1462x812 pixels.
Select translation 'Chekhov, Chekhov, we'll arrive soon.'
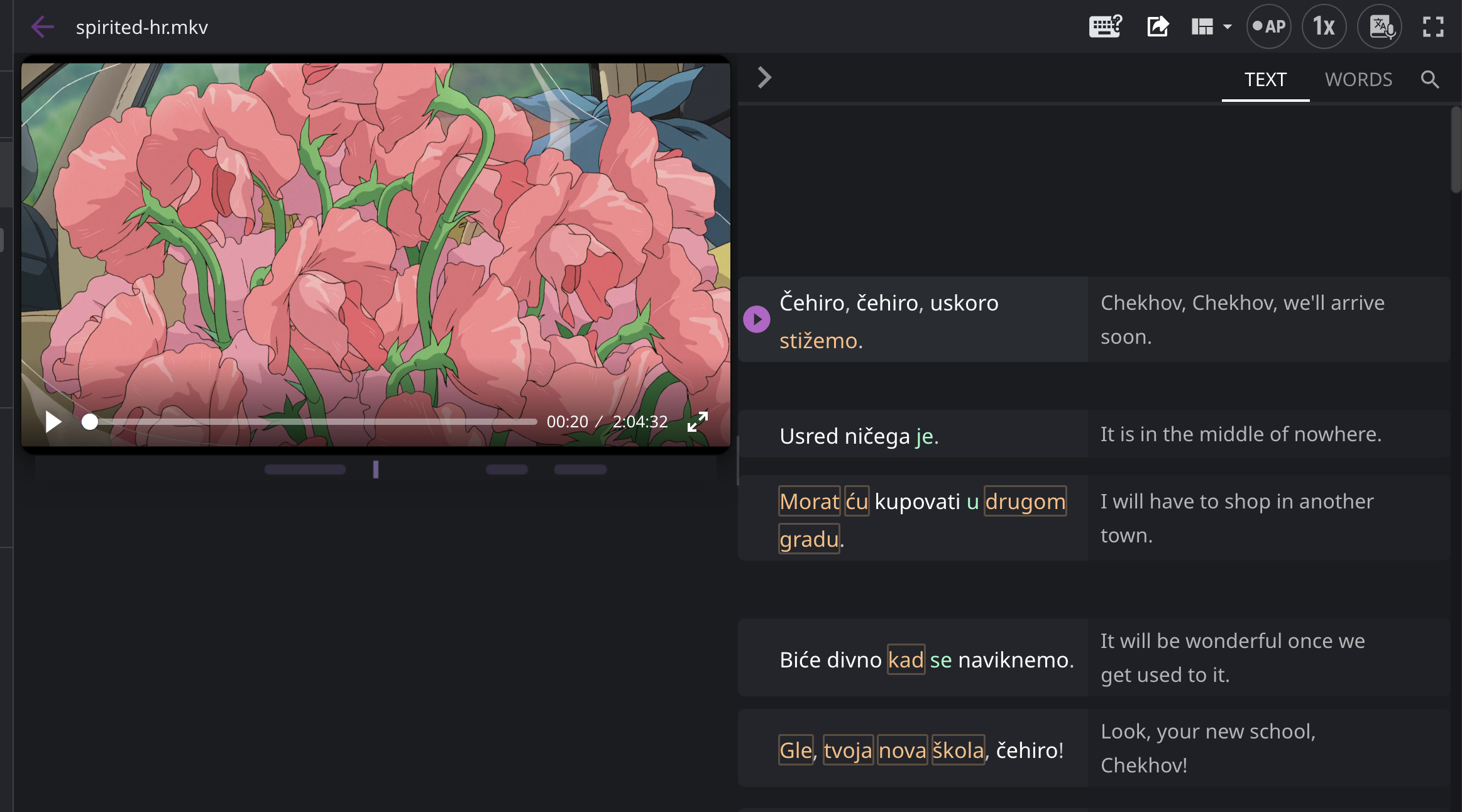click(1243, 320)
